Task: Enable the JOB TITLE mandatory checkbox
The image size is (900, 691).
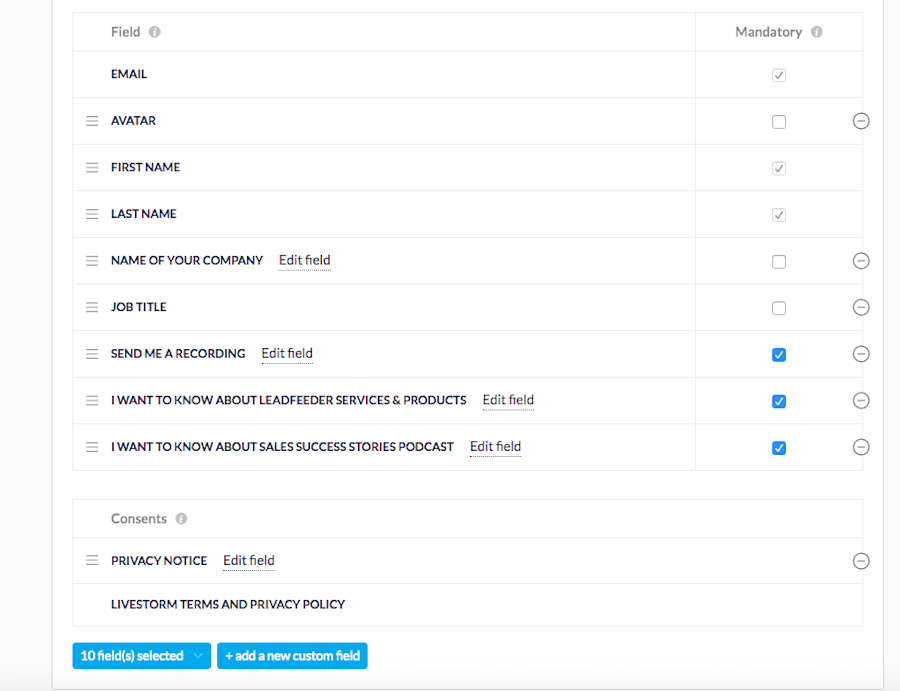Action: pyautogui.click(x=778, y=307)
